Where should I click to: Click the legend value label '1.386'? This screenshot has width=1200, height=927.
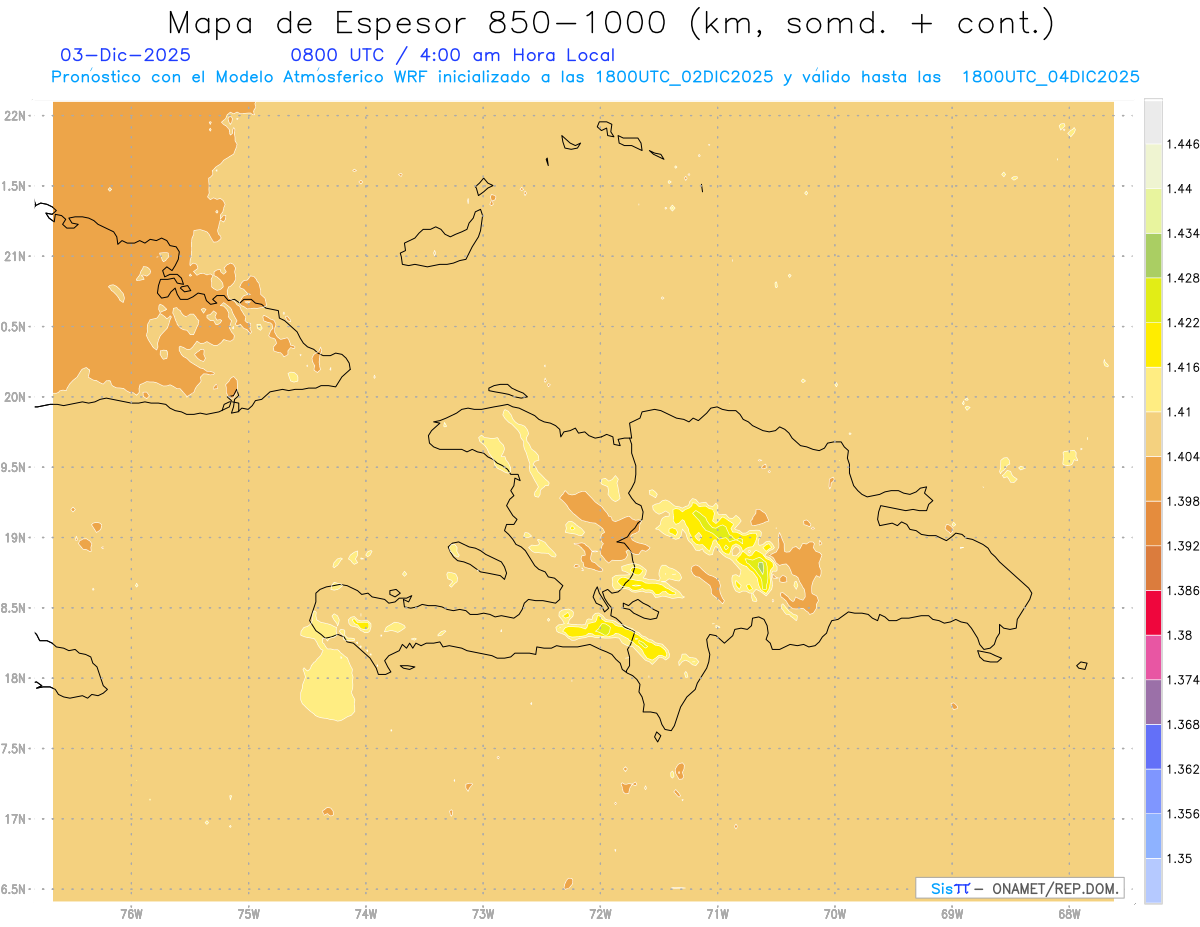tap(1182, 590)
